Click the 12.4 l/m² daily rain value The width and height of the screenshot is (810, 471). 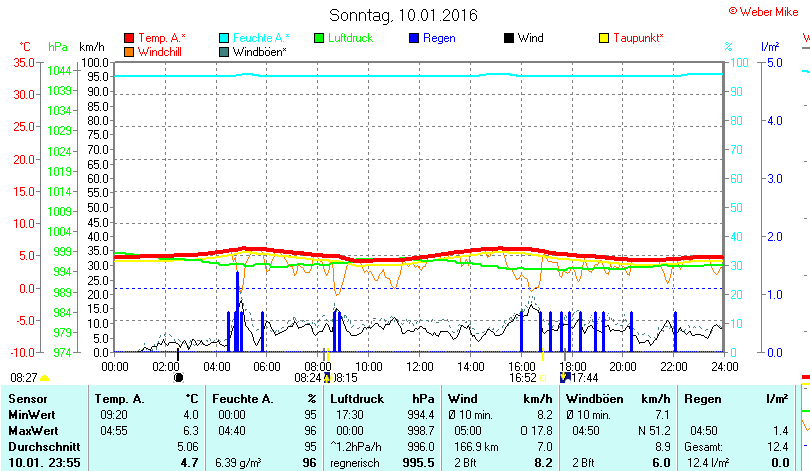708,463
